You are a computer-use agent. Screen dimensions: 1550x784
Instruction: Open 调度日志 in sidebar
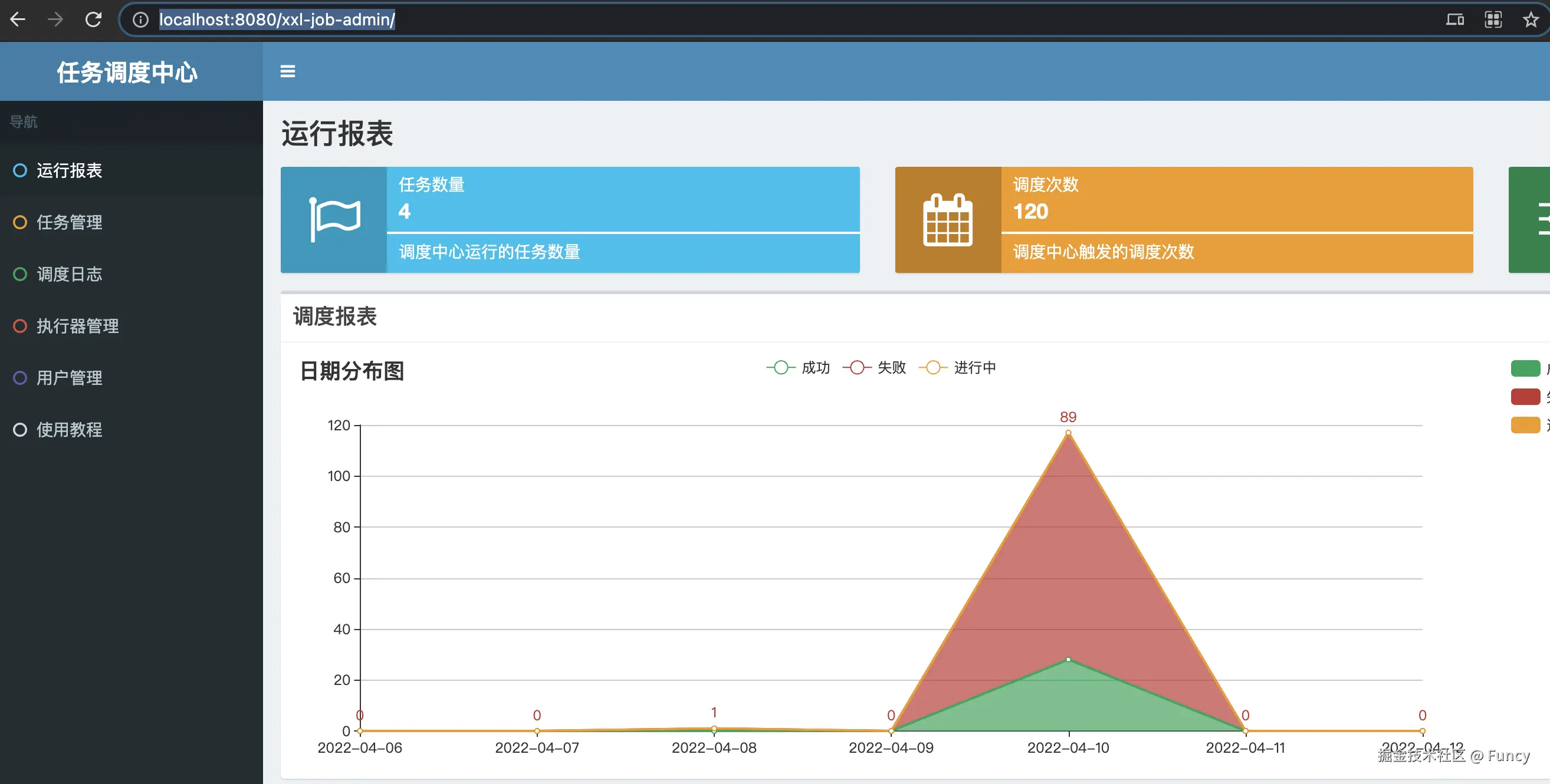click(x=69, y=274)
